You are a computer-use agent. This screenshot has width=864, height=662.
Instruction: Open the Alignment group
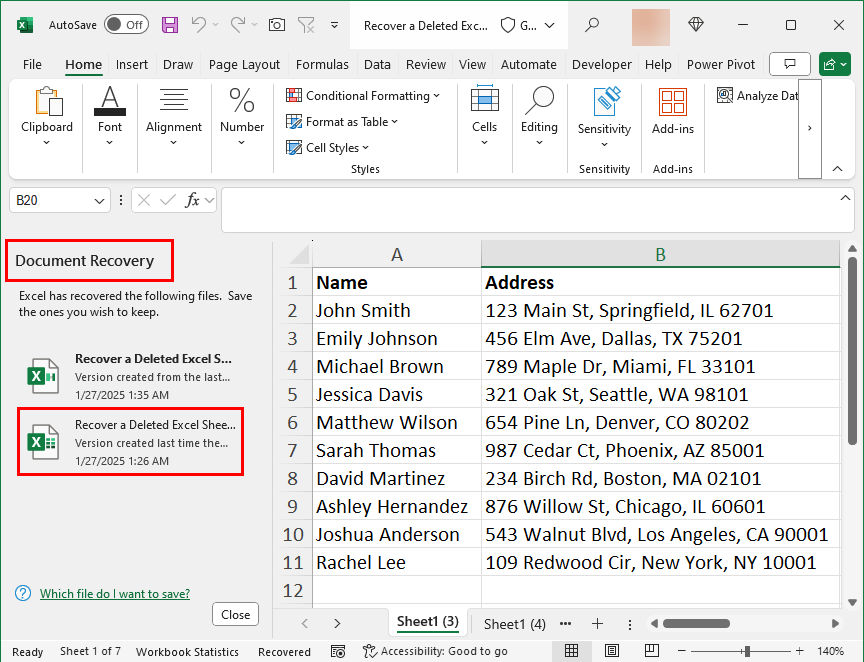pyautogui.click(x=174, y=117)
